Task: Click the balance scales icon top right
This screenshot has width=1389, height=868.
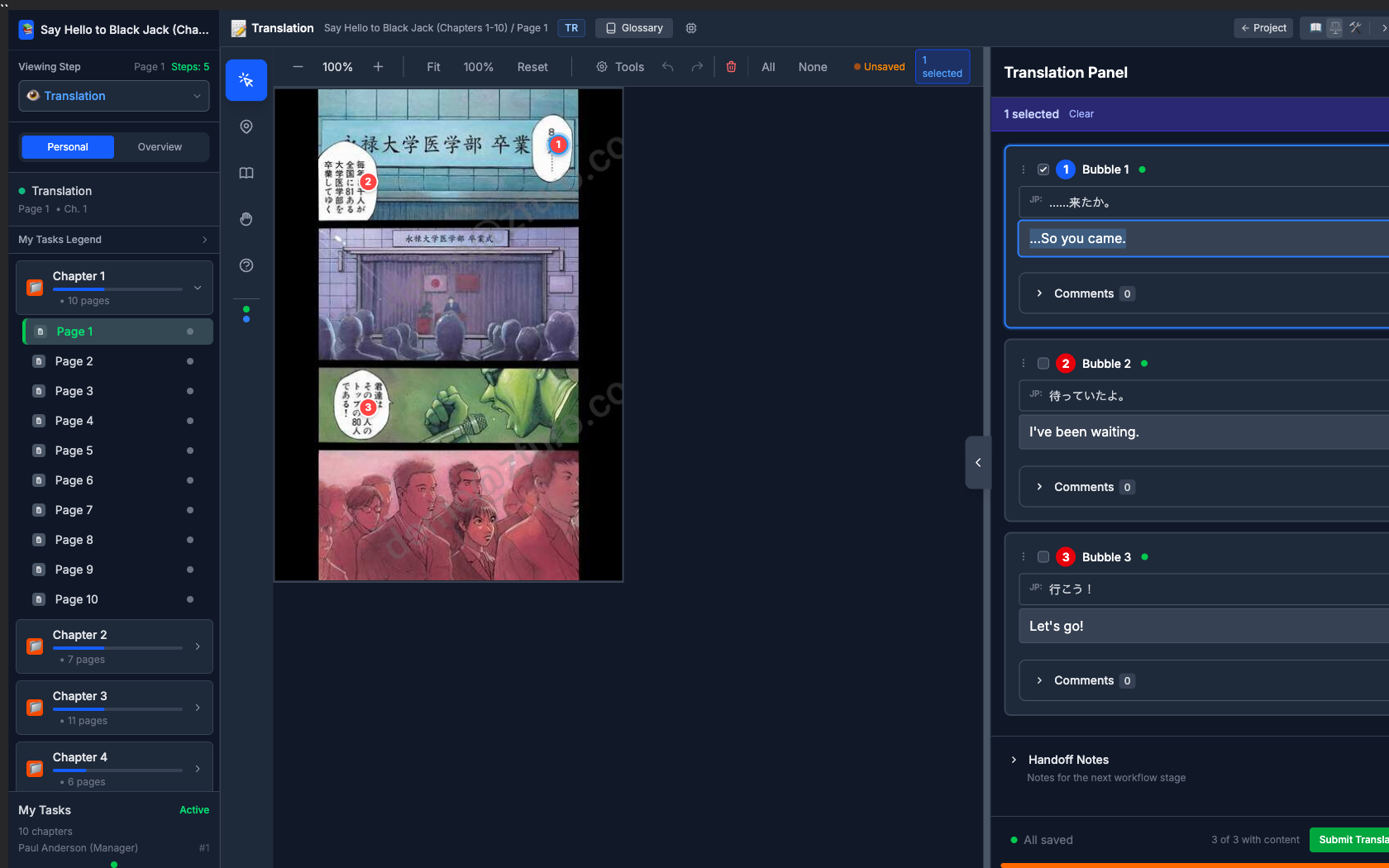Action: click(x=1335, y=28)
